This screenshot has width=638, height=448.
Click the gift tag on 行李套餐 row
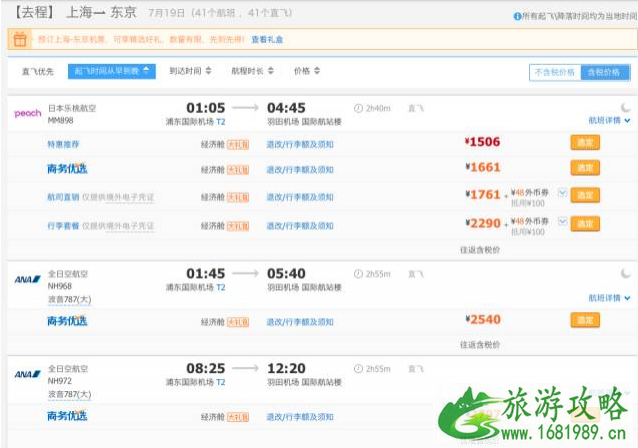238,226
